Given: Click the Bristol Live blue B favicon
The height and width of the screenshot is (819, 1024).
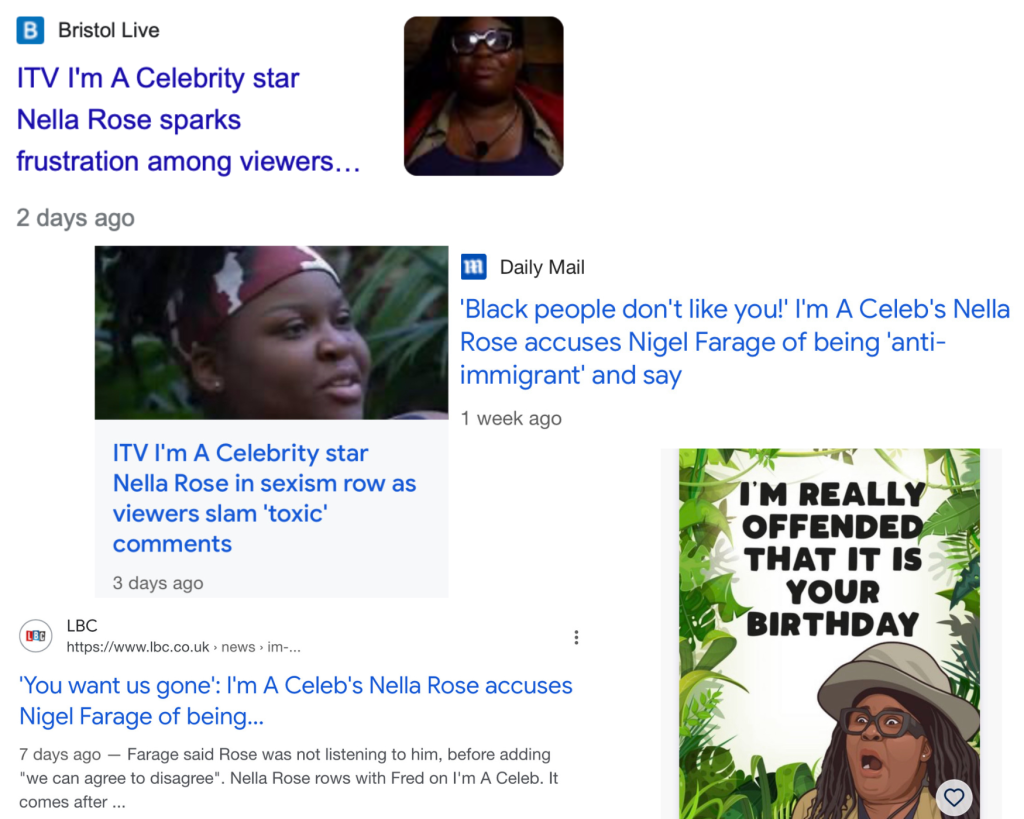Looking at the screenshot, I should point(30,30).
